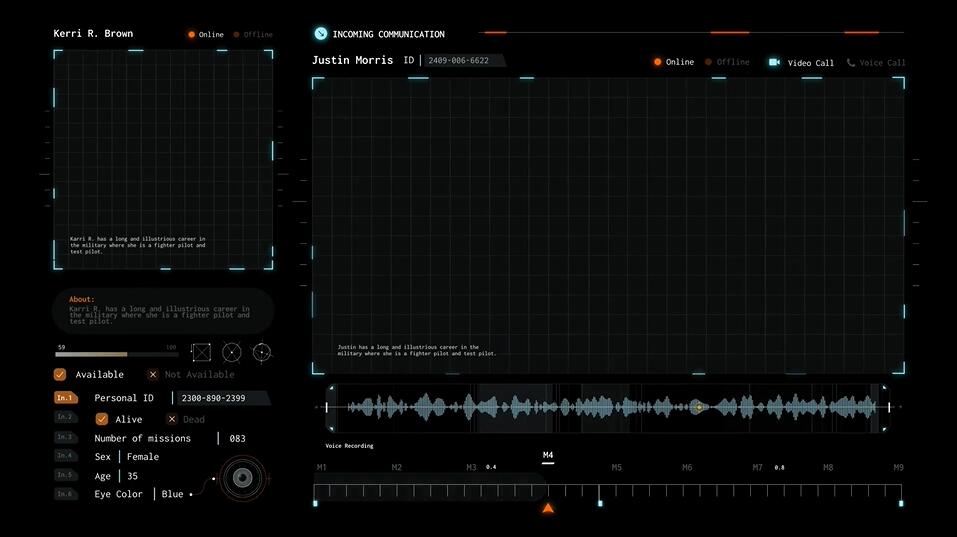Check the Not Available box
Viewport: 957px width, 537px height.
click(153, 374)
